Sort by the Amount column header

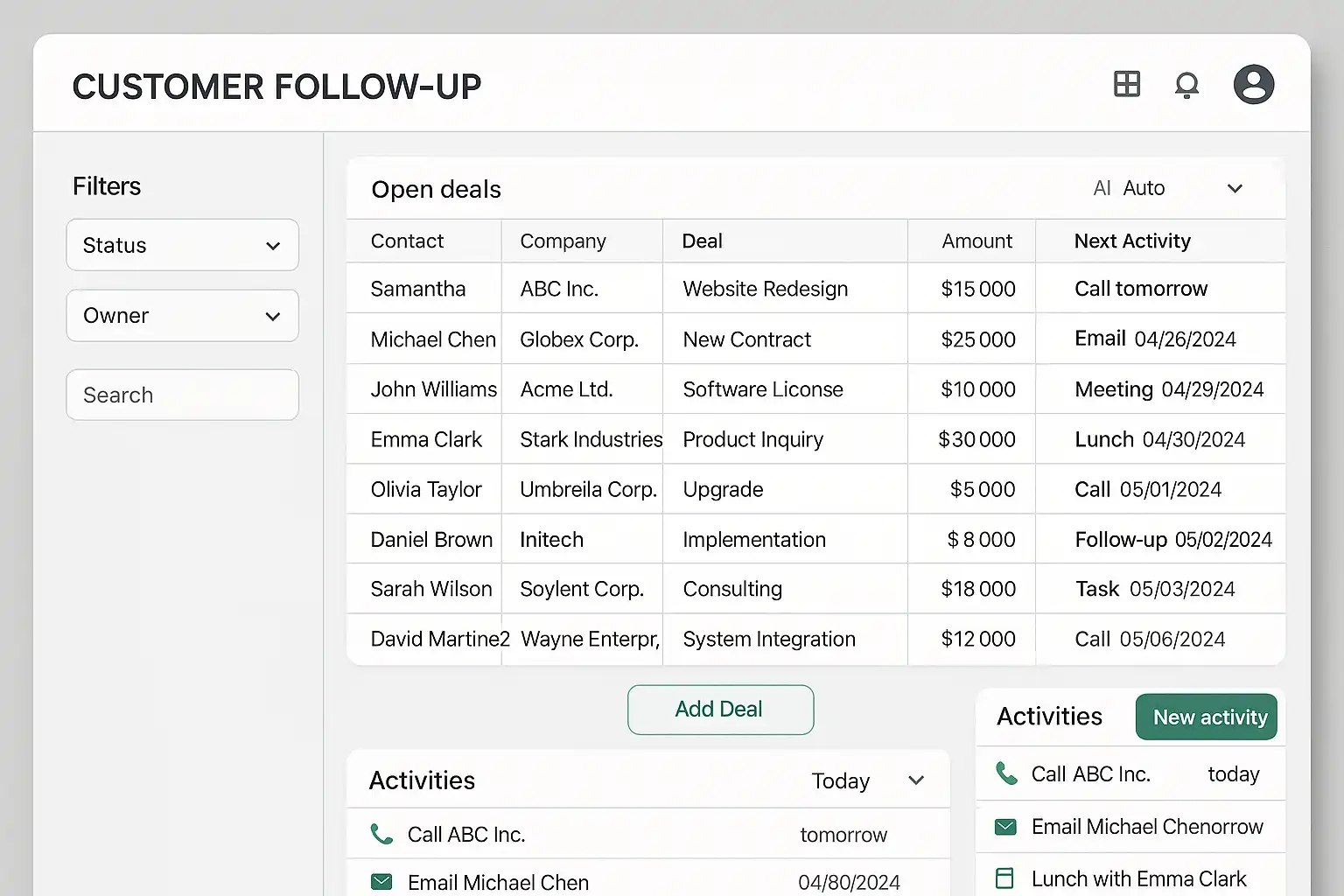click(976, 241)
